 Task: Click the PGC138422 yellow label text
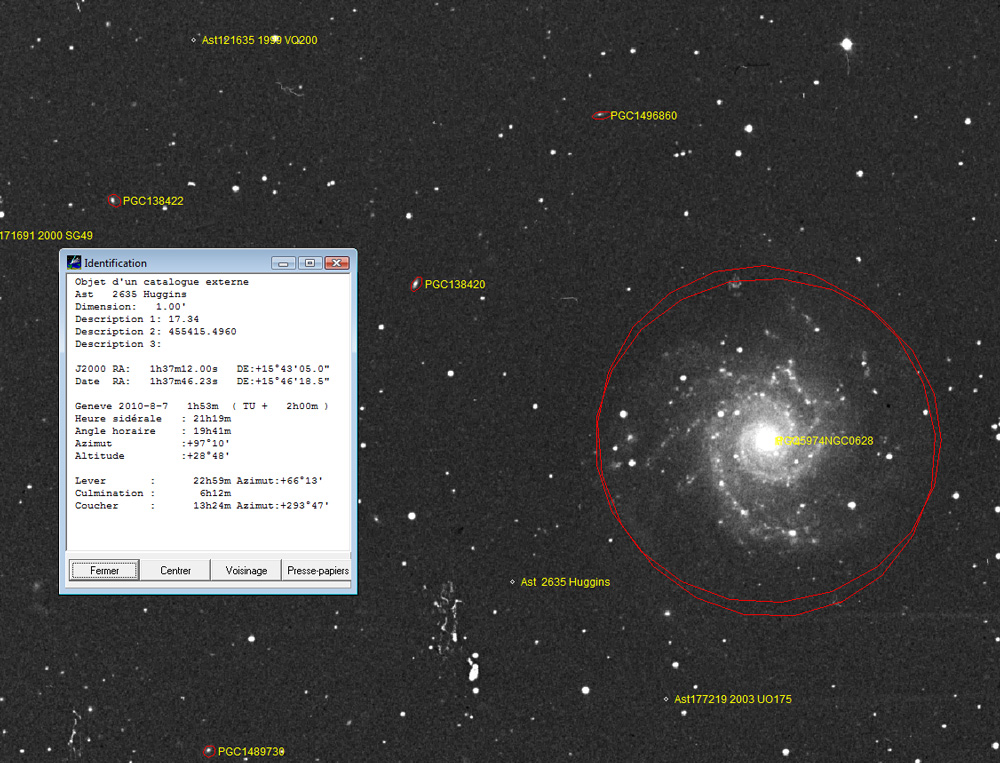coord(152,200)
